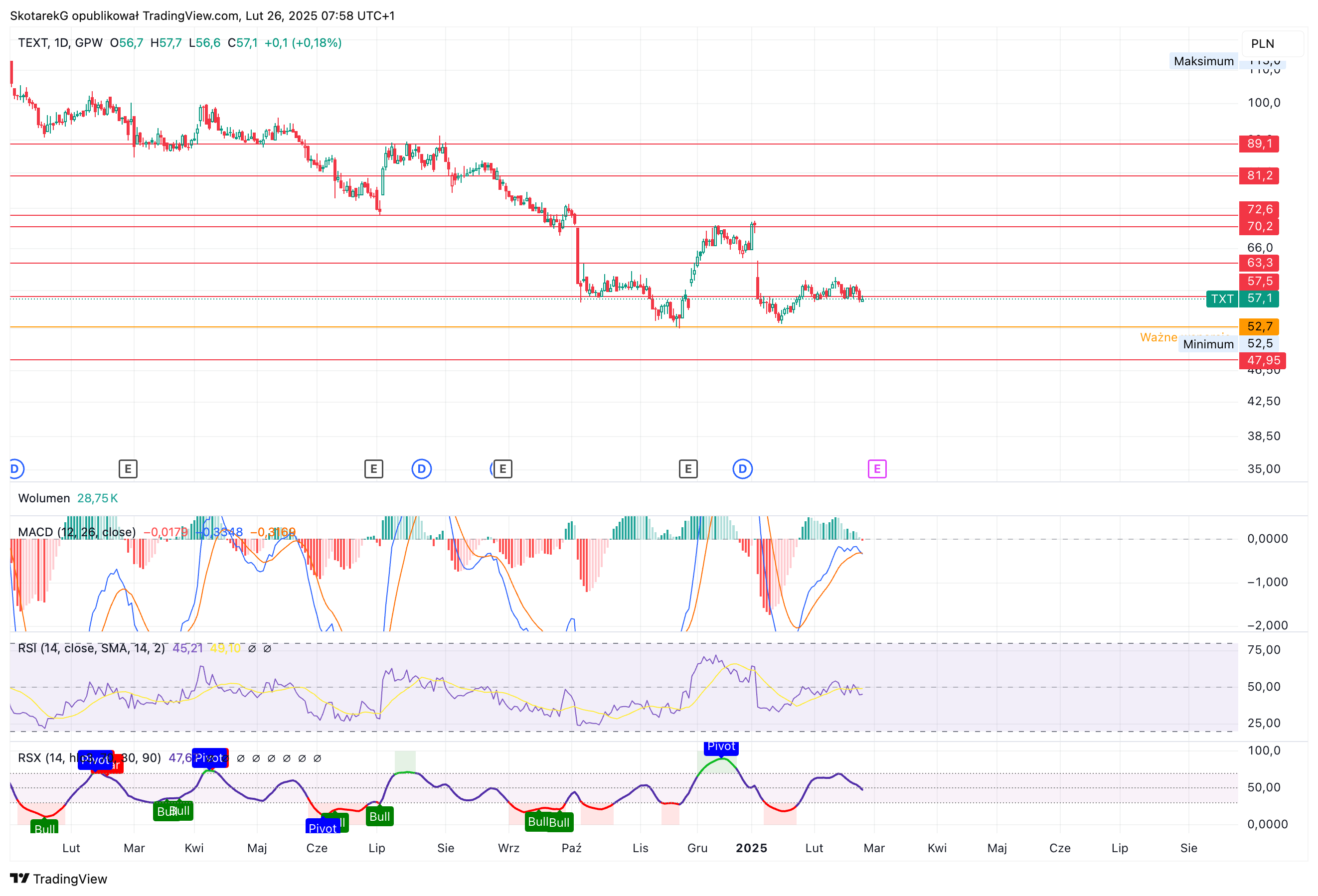Click the red 63,3 level label
This screenshot has width=1318, height=896.
coord(1259,263)
